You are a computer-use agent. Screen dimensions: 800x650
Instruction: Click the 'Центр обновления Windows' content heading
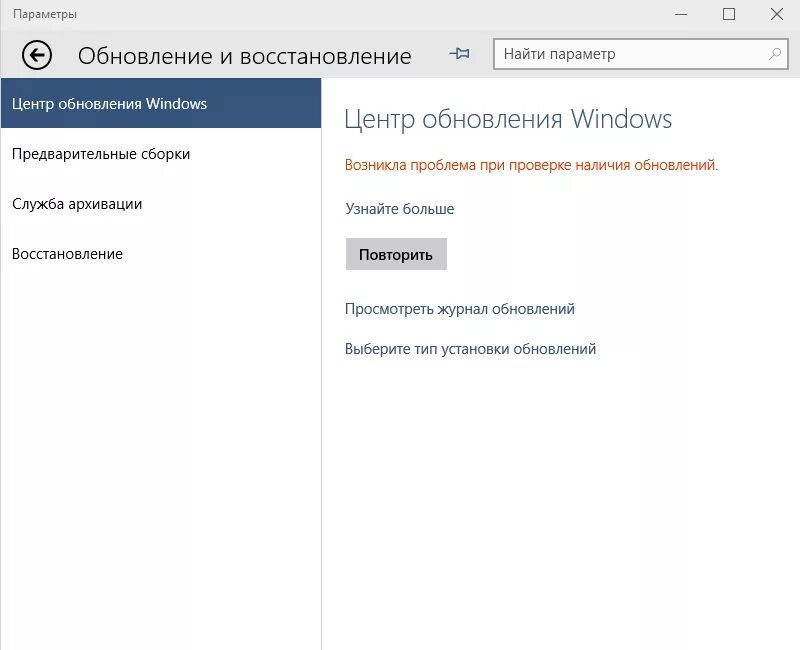coord(508,119)
